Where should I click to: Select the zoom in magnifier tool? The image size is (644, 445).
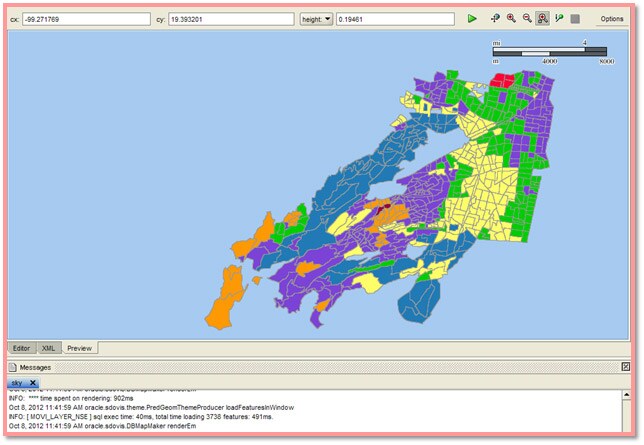pos(511,19)
